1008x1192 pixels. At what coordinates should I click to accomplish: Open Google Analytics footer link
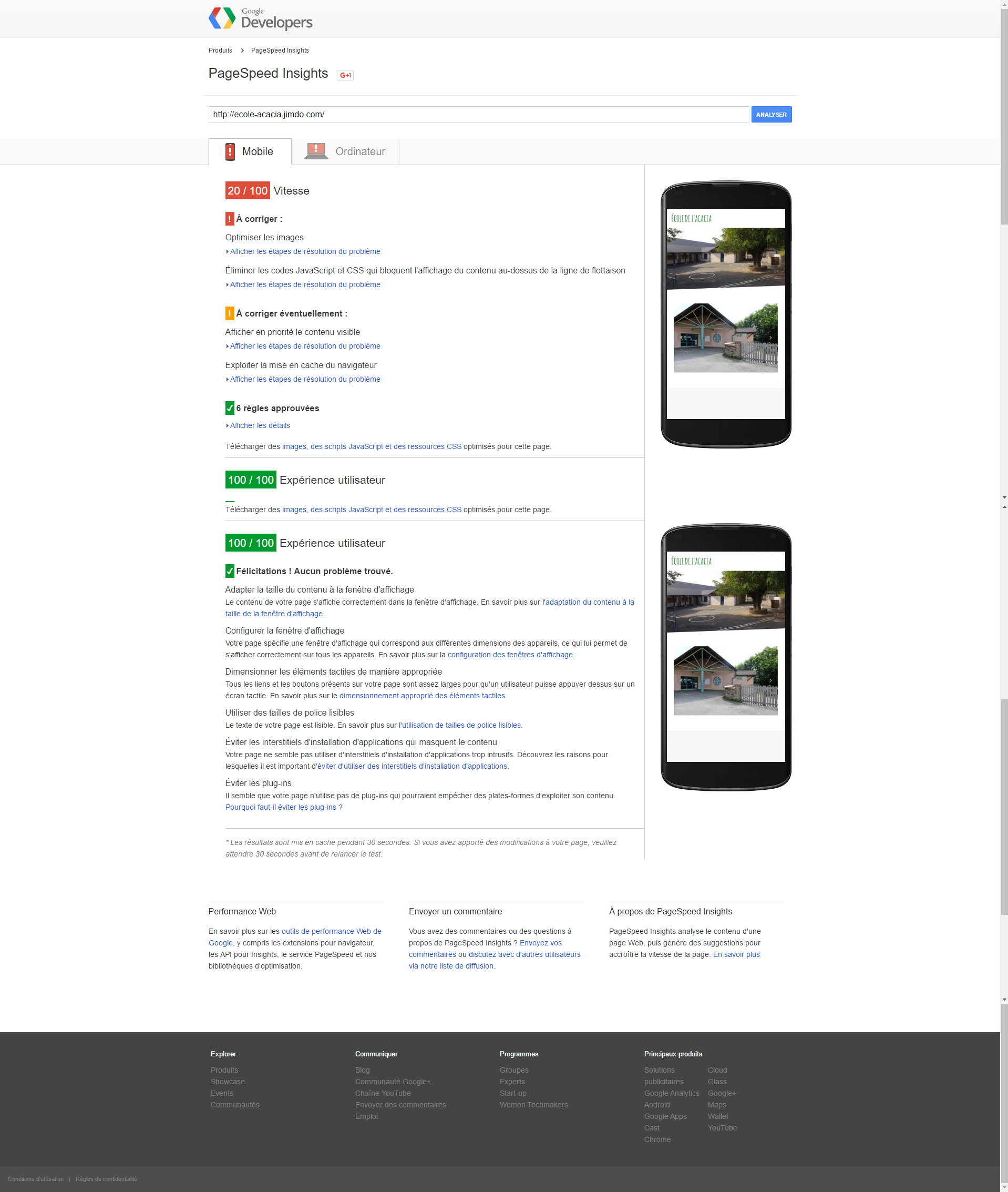pyautogui.click(x=672, y=1093)
